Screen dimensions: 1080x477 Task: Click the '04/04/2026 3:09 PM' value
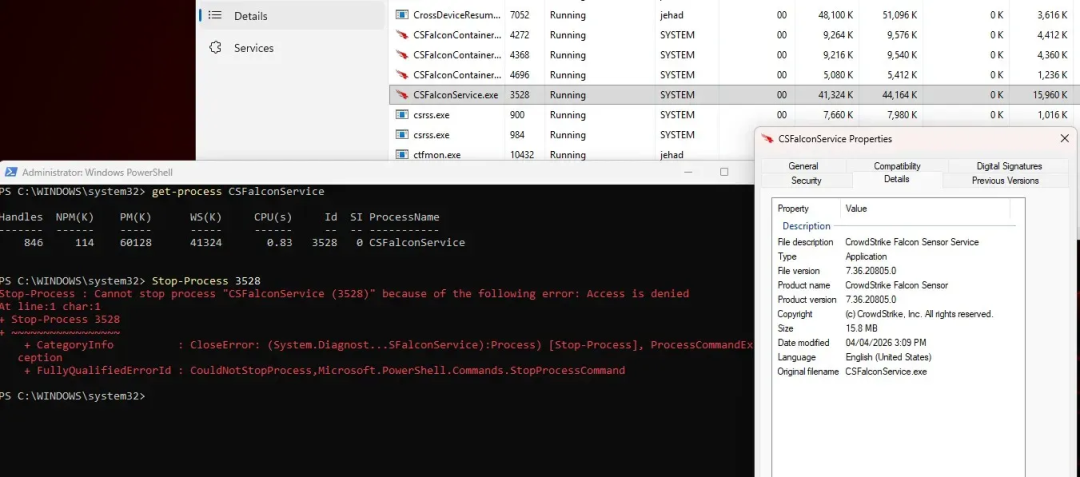pos(886,343)
